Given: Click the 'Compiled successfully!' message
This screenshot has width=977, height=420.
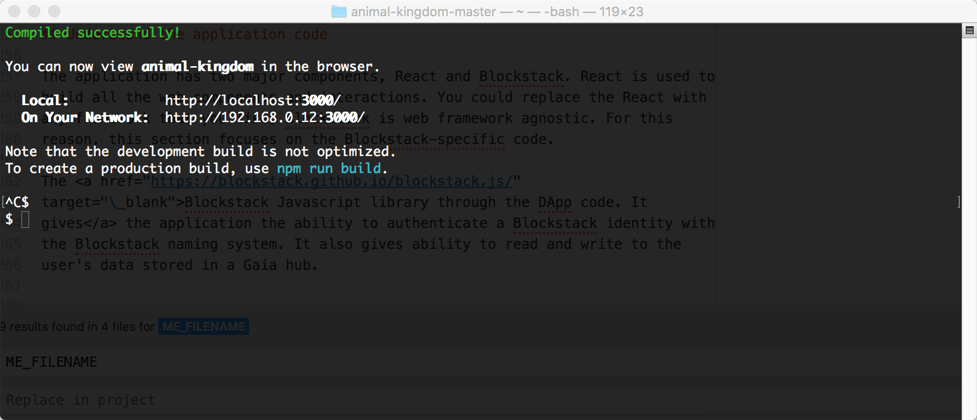Looking at the screenshot, I should (x=93, y=33).
